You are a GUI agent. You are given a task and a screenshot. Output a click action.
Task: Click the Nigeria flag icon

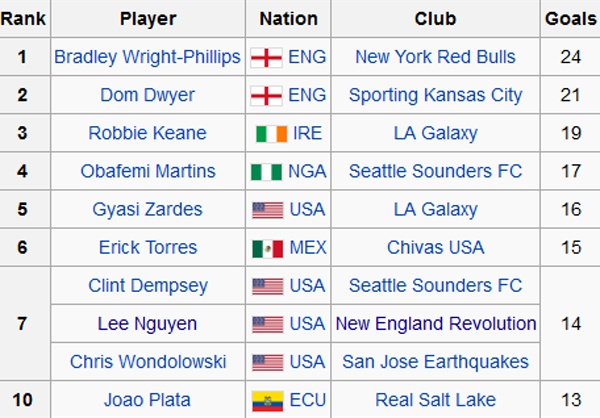267,171
